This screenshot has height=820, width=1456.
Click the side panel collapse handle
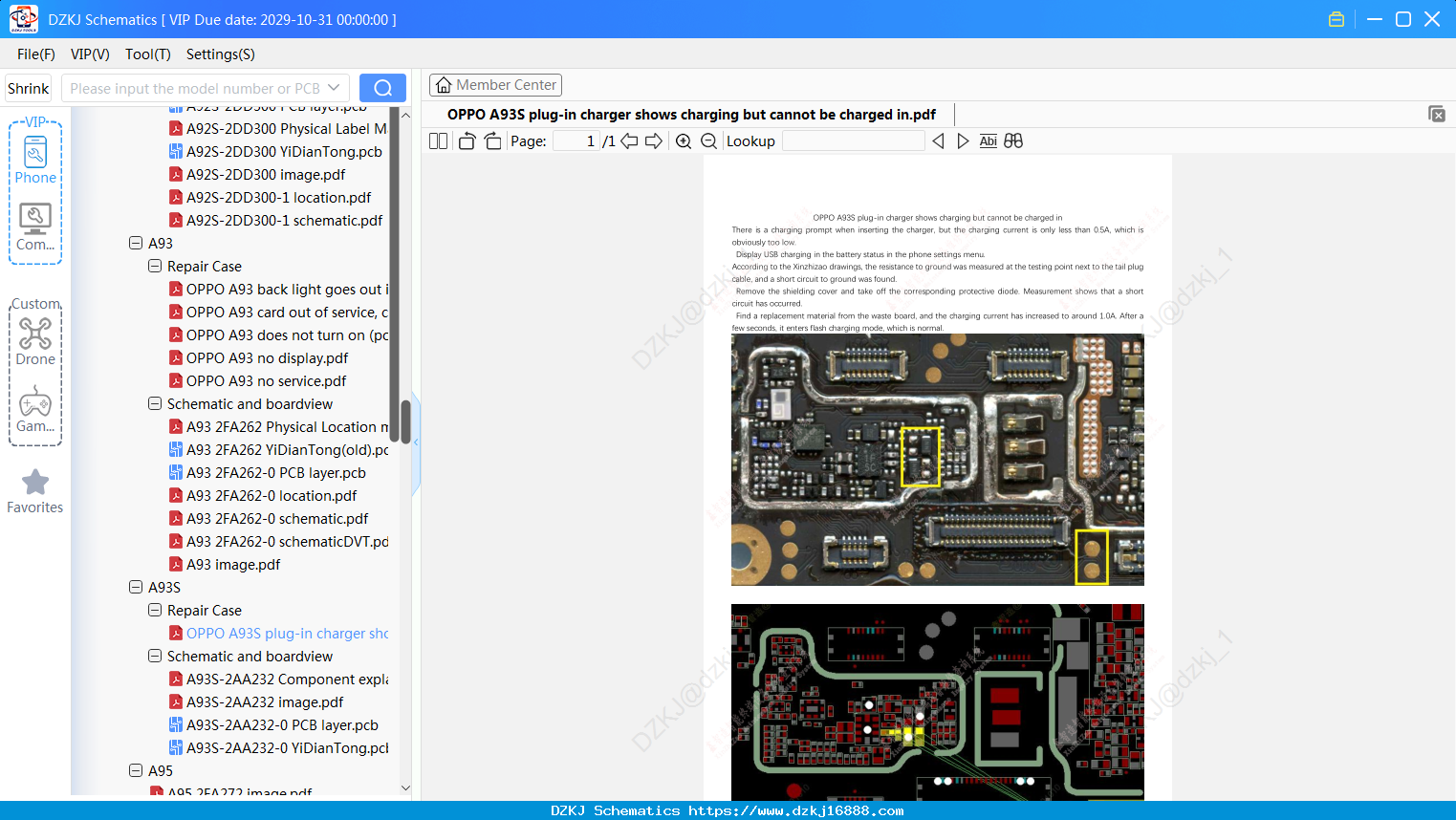(x=416, y=443)
